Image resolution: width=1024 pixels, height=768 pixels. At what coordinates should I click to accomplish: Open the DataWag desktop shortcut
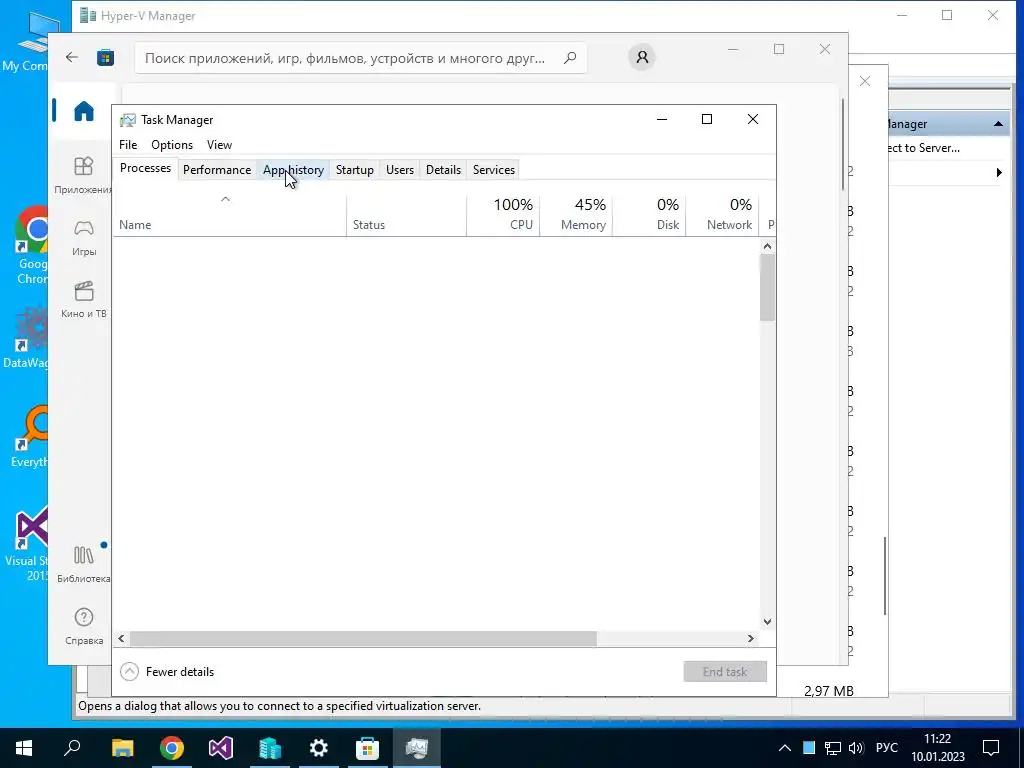pyautogui.click(x=26, y=338)
